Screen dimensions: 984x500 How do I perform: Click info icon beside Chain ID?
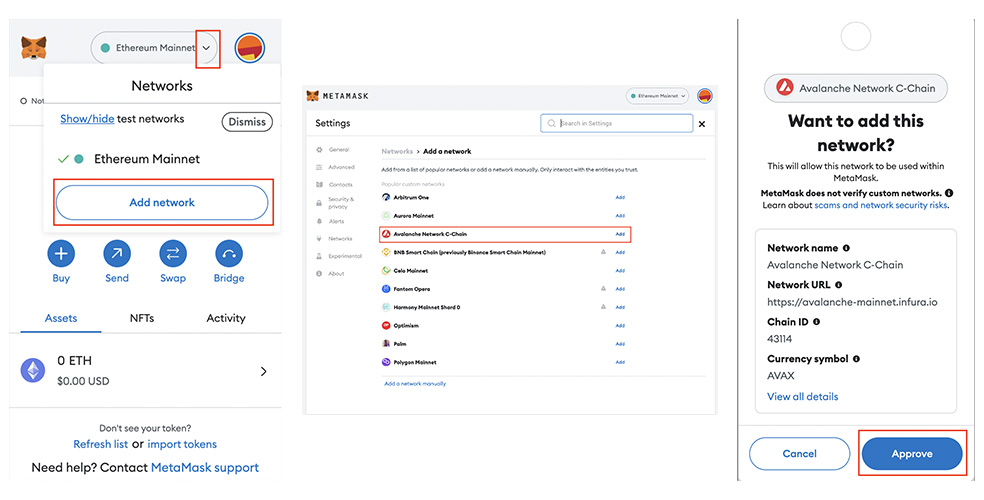(816, 322)
